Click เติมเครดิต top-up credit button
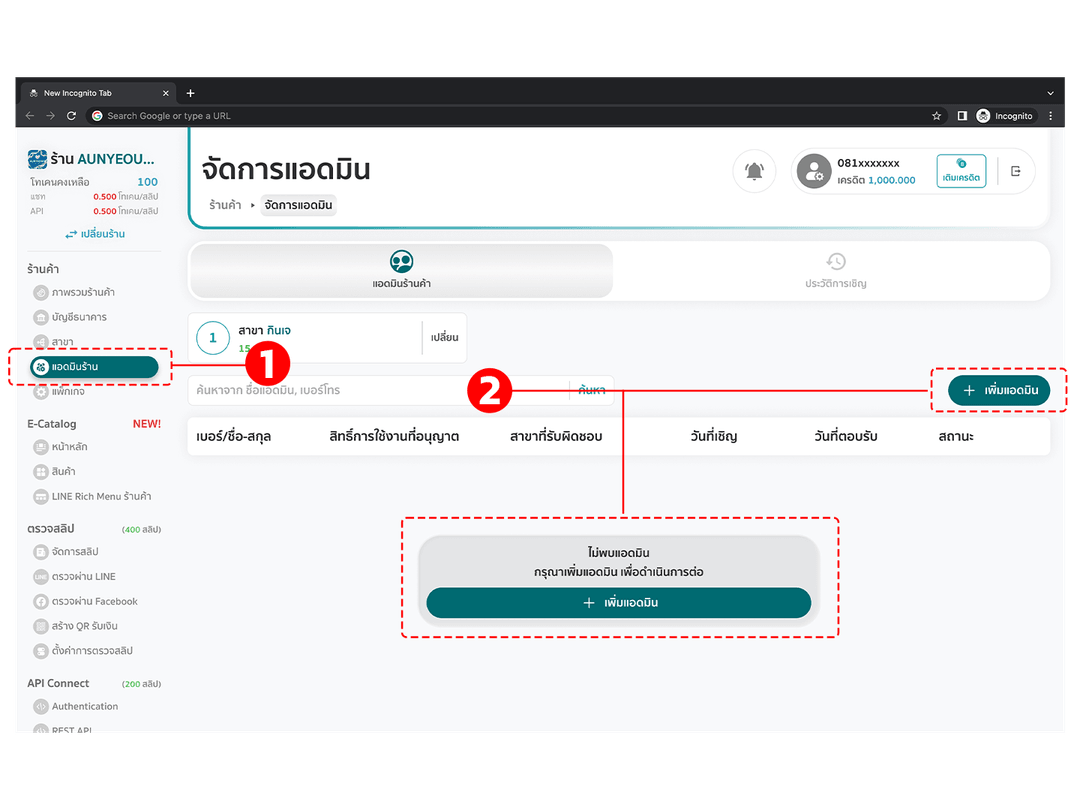Viewport: 1080px width, 810px height. [x=961, y=171]
